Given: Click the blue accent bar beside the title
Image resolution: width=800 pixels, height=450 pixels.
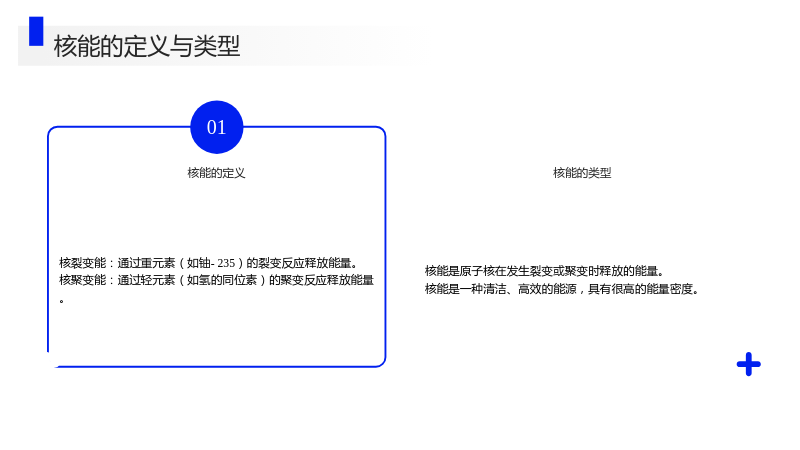Looking at the screenshot, I should pos(36,31).
